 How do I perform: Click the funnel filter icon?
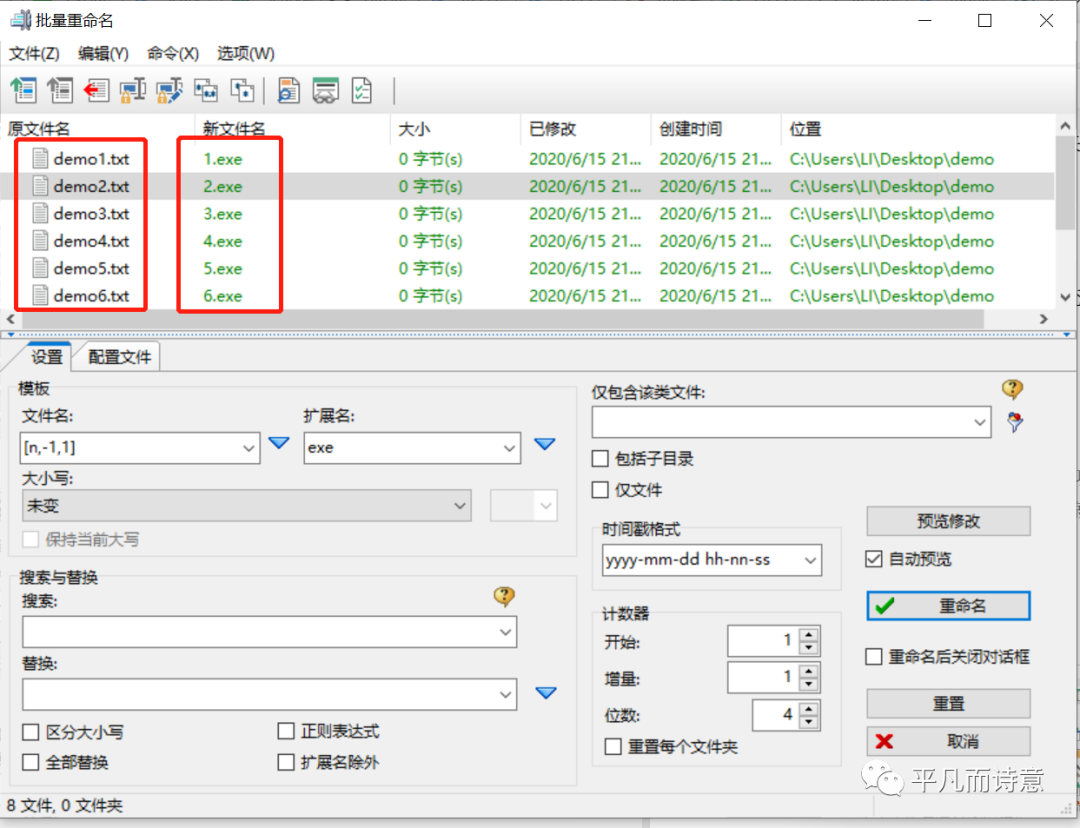click(1015, 422)
